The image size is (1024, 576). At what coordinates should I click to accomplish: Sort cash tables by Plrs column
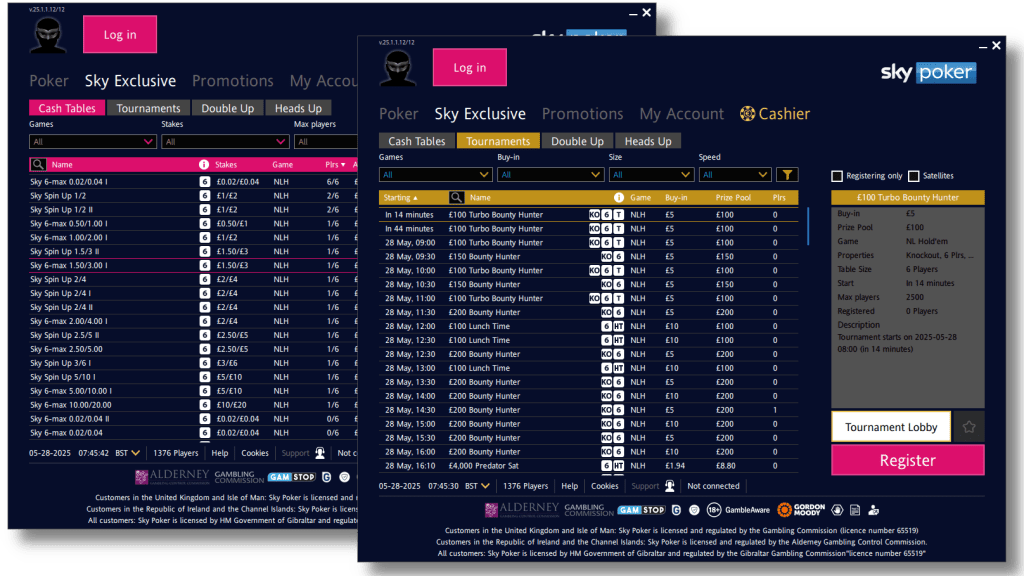tap(335, 165)
